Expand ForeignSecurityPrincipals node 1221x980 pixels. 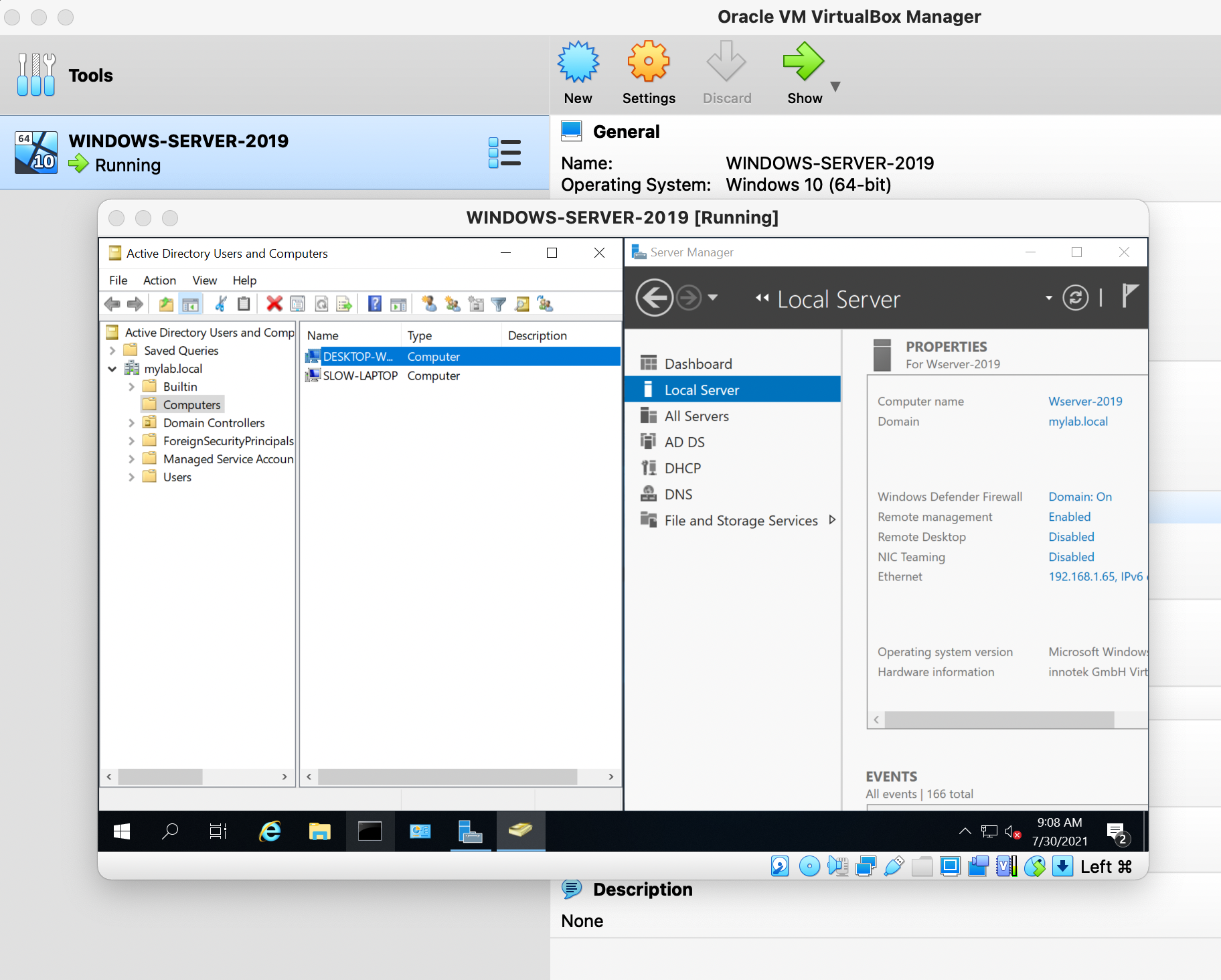tap(131, 441)
